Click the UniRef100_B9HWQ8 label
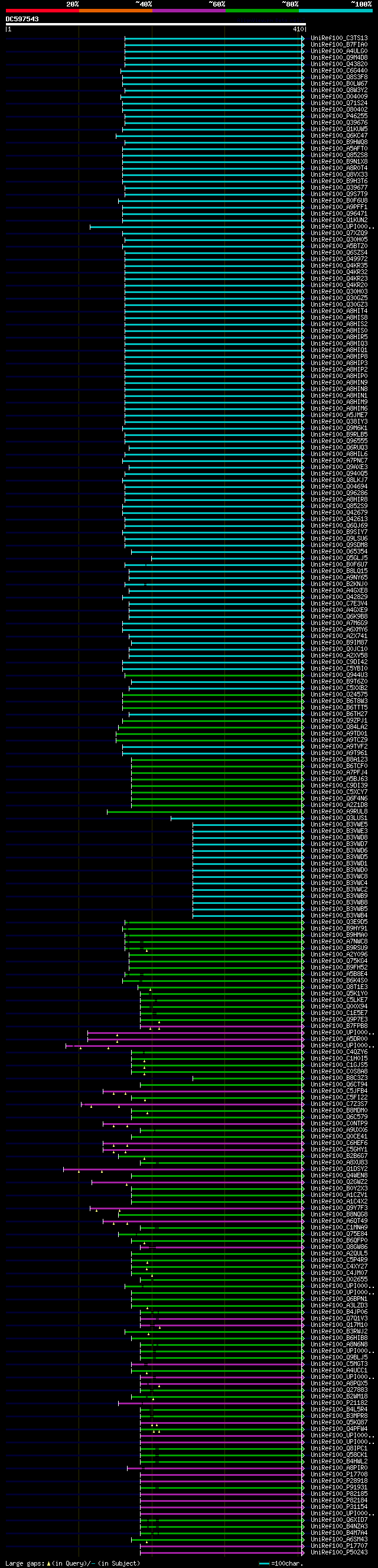Screen dimensions: 378x1568 339,142
